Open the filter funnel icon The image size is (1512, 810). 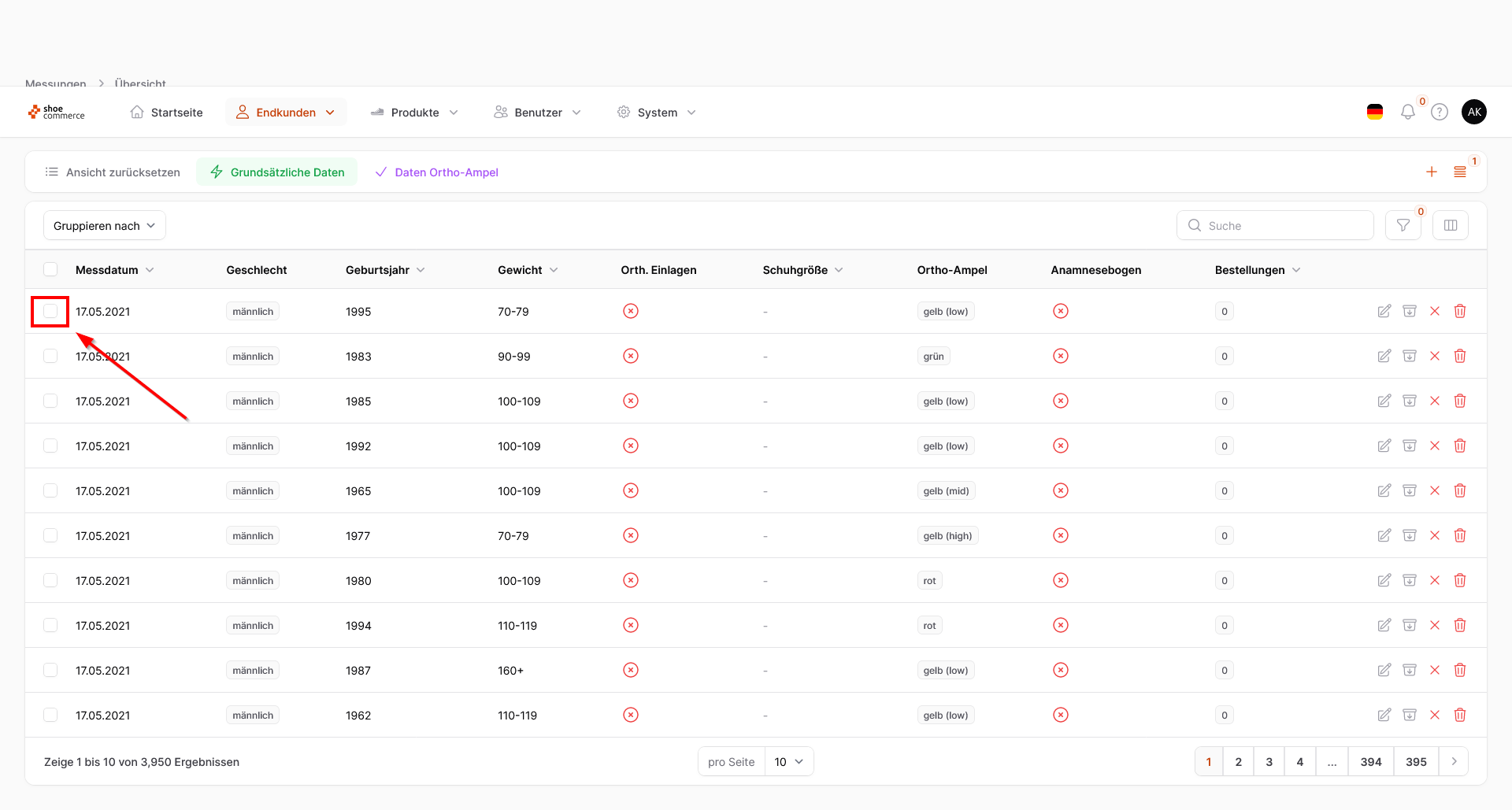pos(1403,226)
